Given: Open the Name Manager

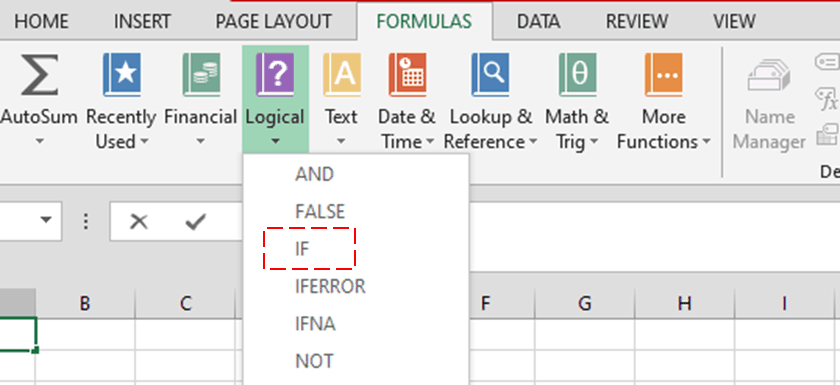Looking at the screenshot, I should [769, 104].
